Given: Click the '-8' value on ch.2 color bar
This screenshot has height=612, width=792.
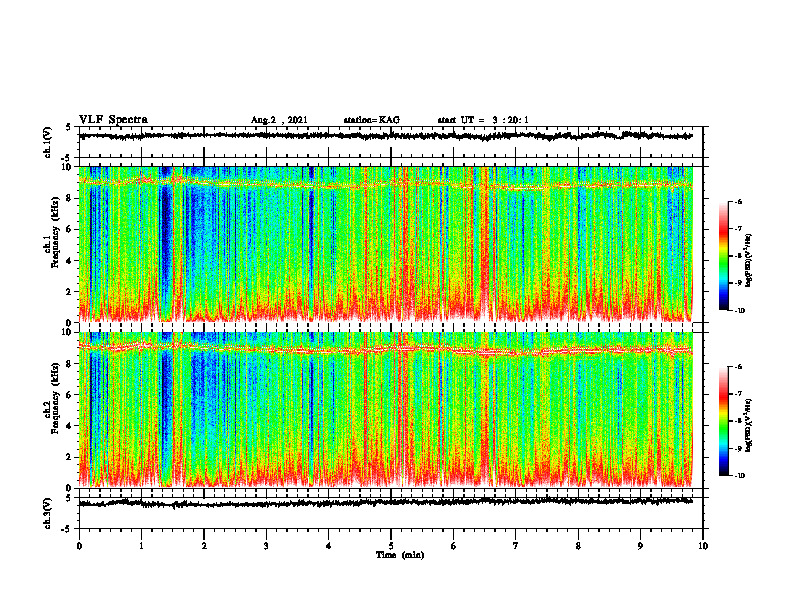Looking at the screenshot, I should (x=738, y=421).
